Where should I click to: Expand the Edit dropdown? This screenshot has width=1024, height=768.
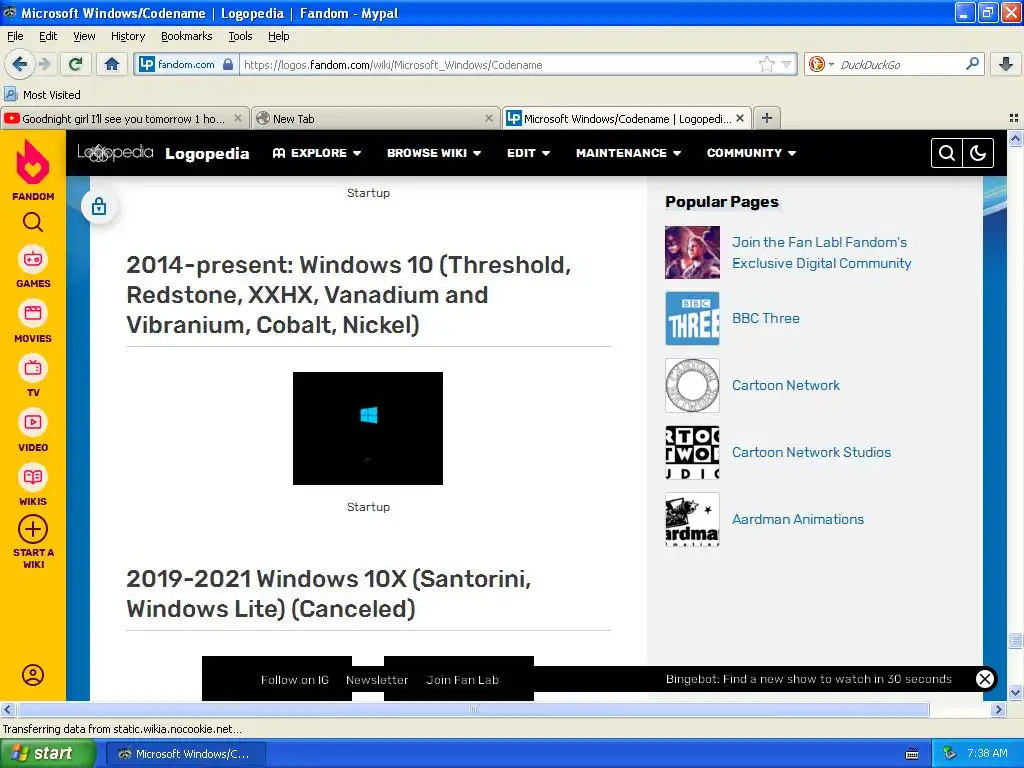tap(528, 153)
